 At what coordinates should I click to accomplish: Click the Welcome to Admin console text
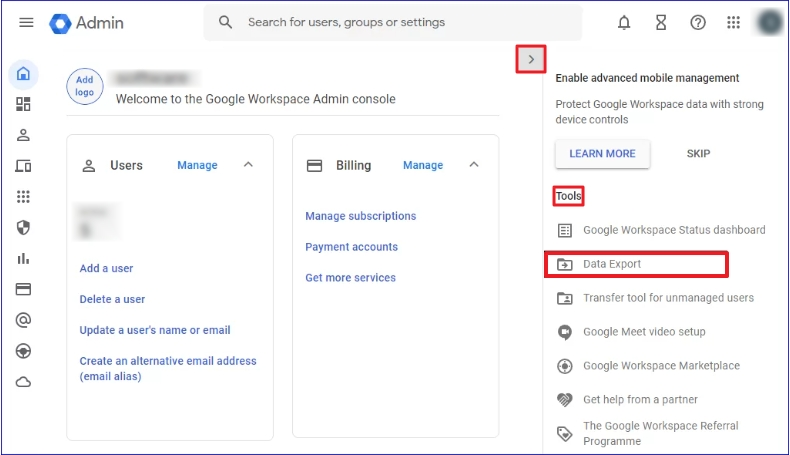click(x=255, y=99)
